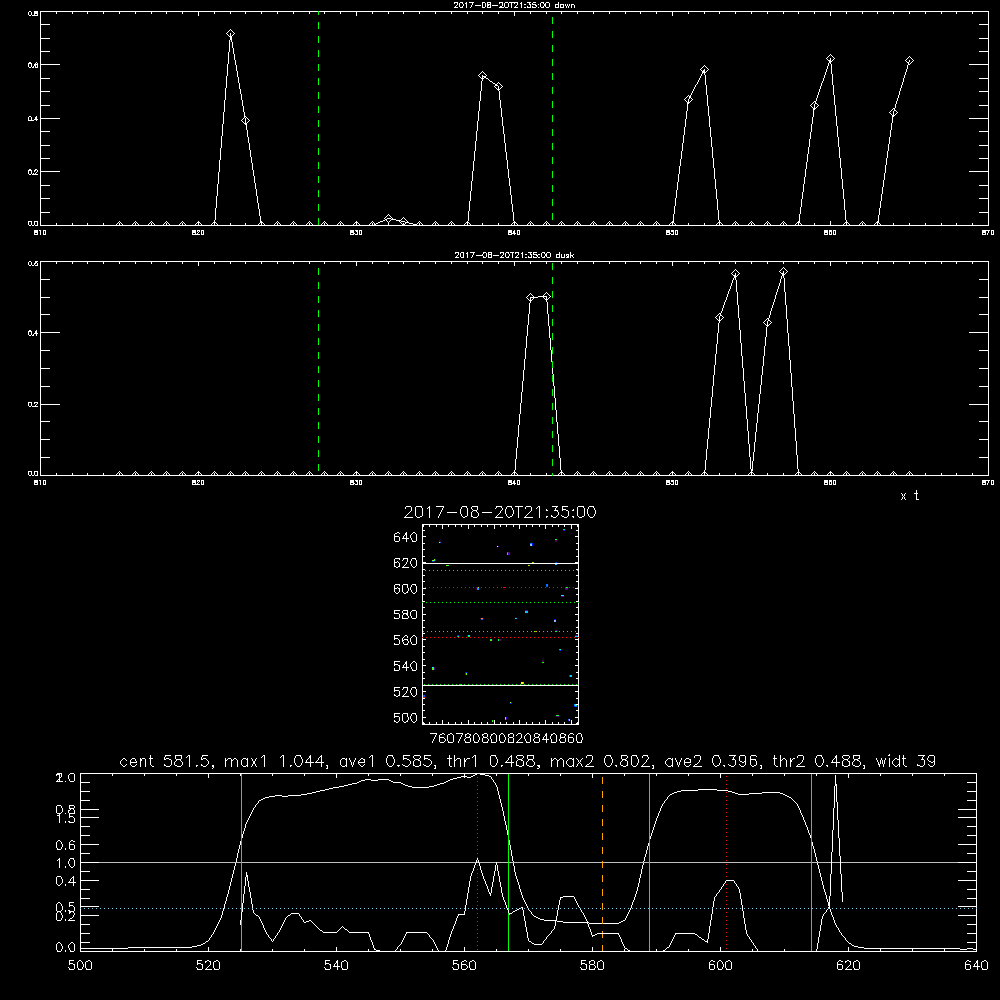The image size is (1000, 1000).
Task: Select the tiny bump diamond near the dawn baseline
Action: tap(388, 219)
